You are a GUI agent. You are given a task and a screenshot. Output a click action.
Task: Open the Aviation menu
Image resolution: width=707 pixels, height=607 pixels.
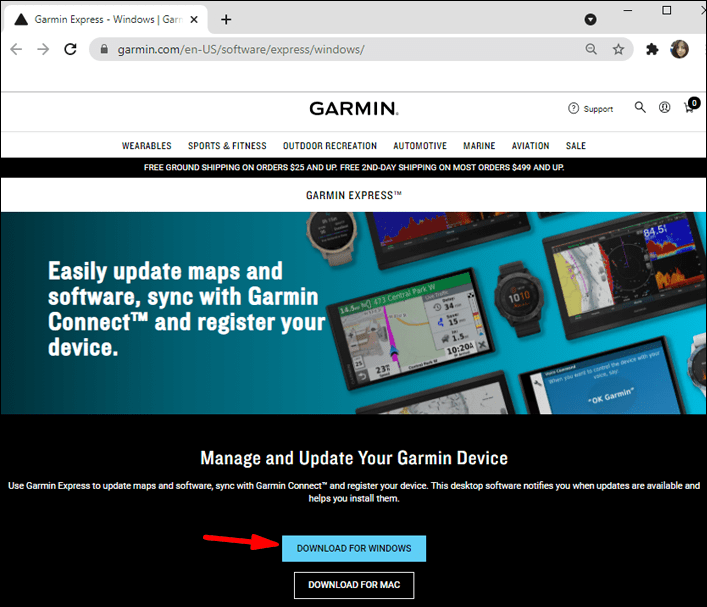(530, 146)
